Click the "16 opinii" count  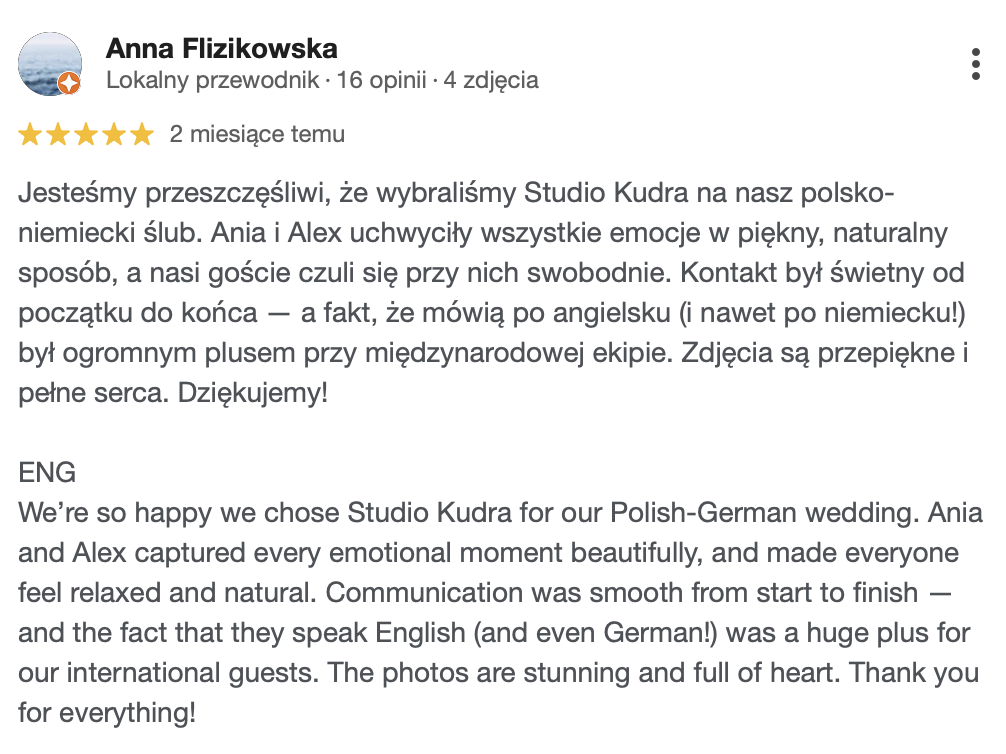click(382, 80)
